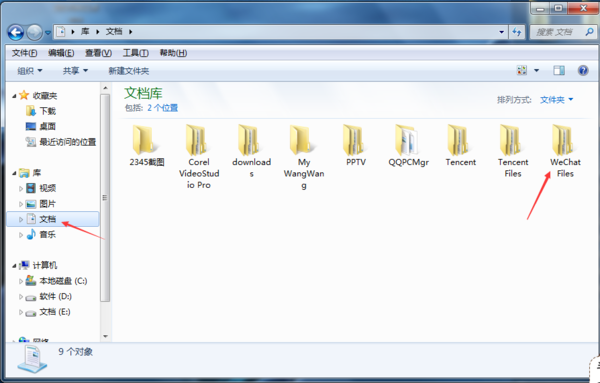Minimize the explorer window

(x=540, y=8)
